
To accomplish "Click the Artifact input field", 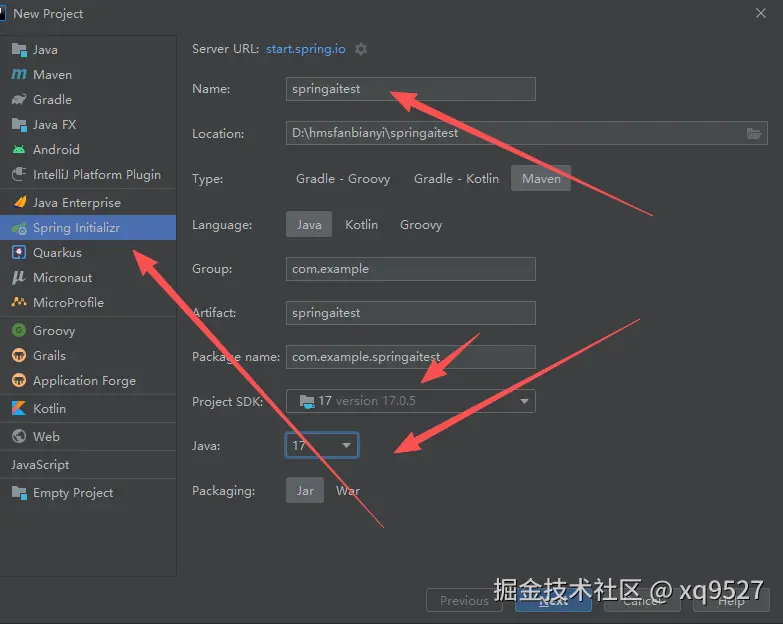I will click(x=410, y=312).
